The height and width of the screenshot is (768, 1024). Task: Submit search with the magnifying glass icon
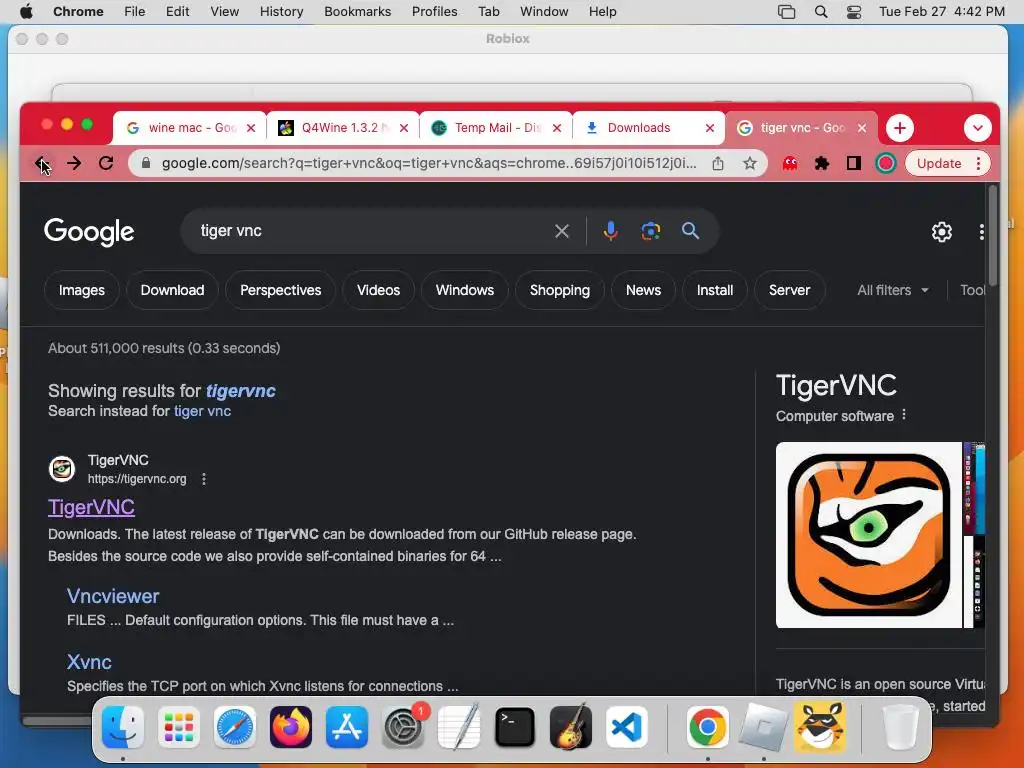pos(690,231)
